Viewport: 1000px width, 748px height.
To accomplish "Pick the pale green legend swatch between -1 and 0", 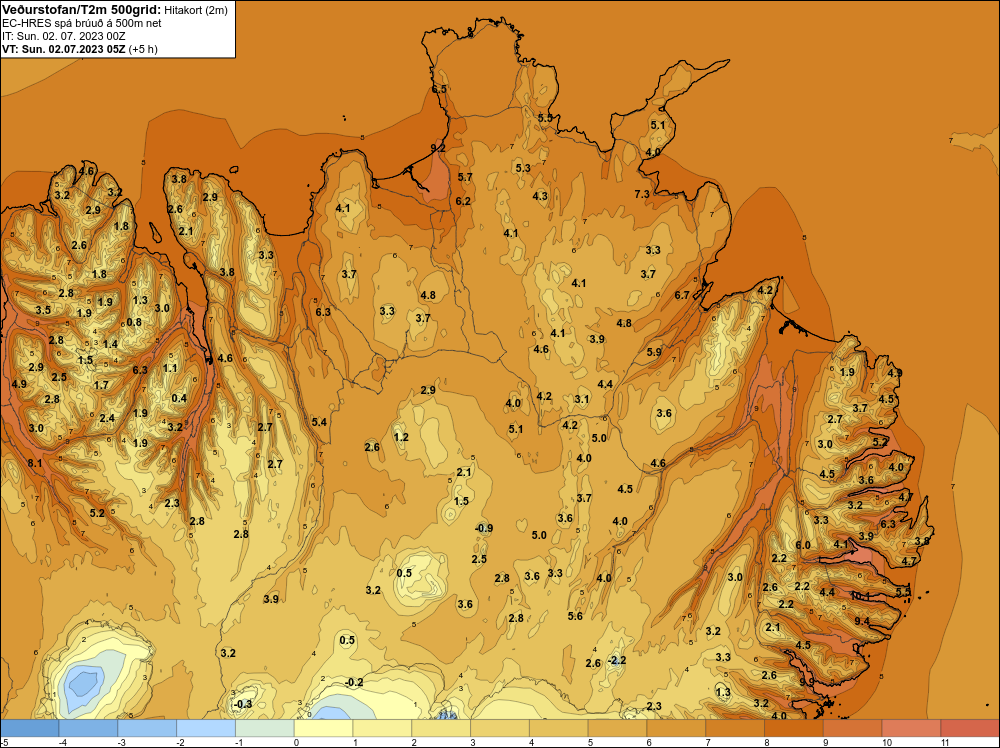I will (265, 728).
